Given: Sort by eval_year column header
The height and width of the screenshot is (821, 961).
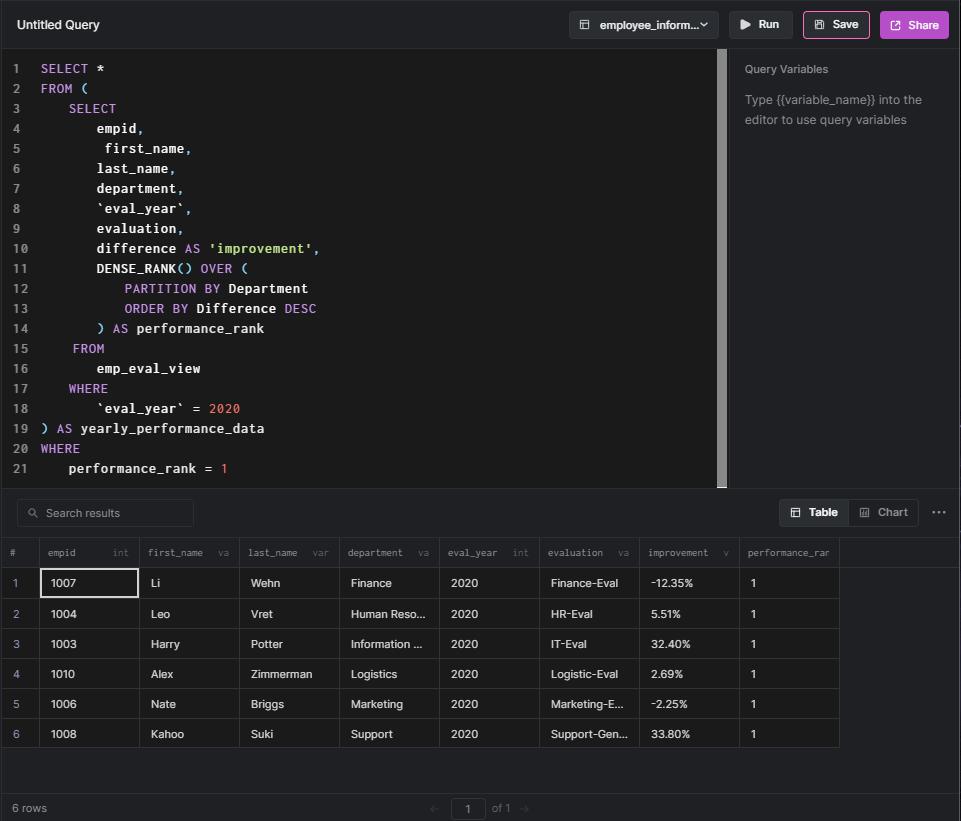Looking at the screenshot, I should pyautogui.click(x=488, y=553).
